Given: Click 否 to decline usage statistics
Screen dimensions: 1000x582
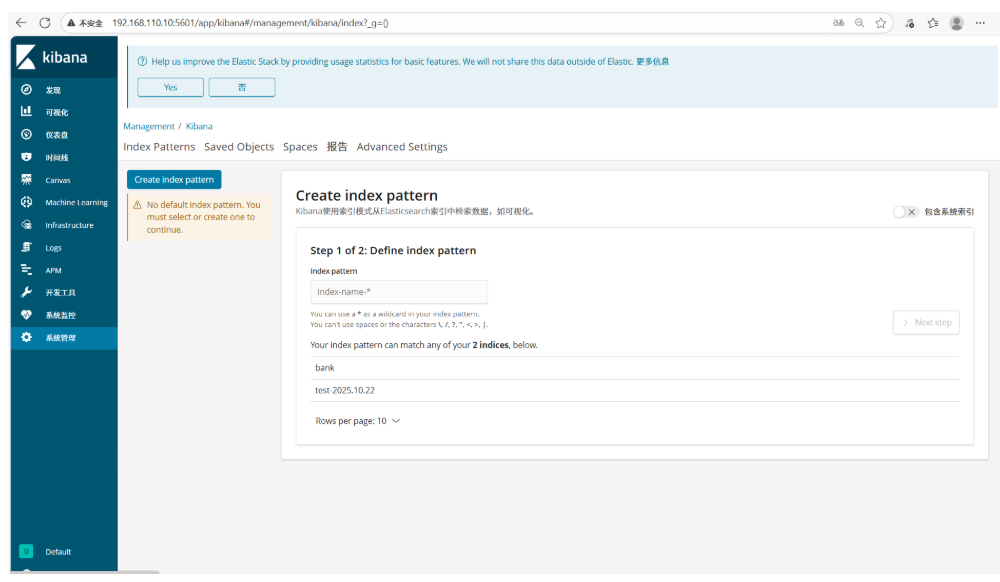Looking at the screenshot, I should click(x=242, y=87).
